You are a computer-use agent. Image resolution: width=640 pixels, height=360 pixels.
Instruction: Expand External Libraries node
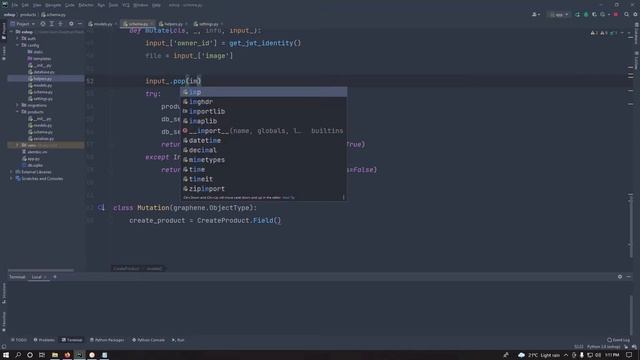(11, 172)
